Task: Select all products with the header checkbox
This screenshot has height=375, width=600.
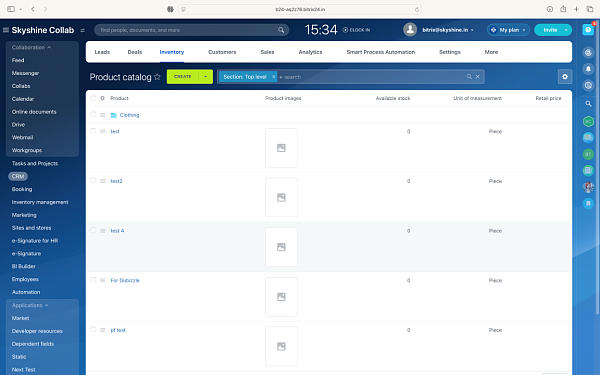Action: point(93,98)
